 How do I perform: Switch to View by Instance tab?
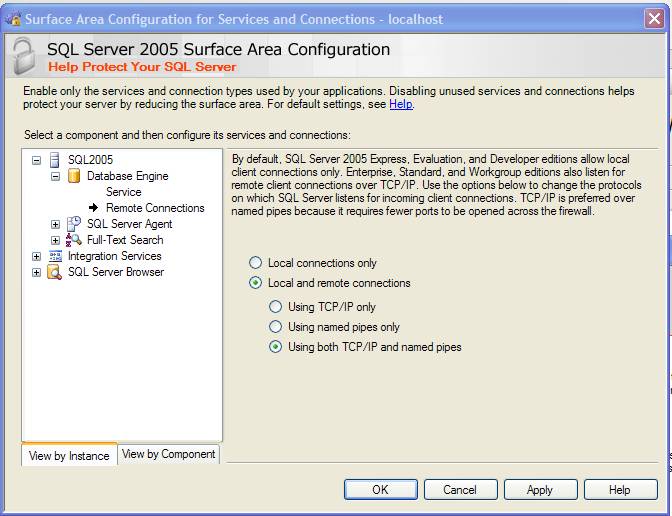click(x=69, y=455)
